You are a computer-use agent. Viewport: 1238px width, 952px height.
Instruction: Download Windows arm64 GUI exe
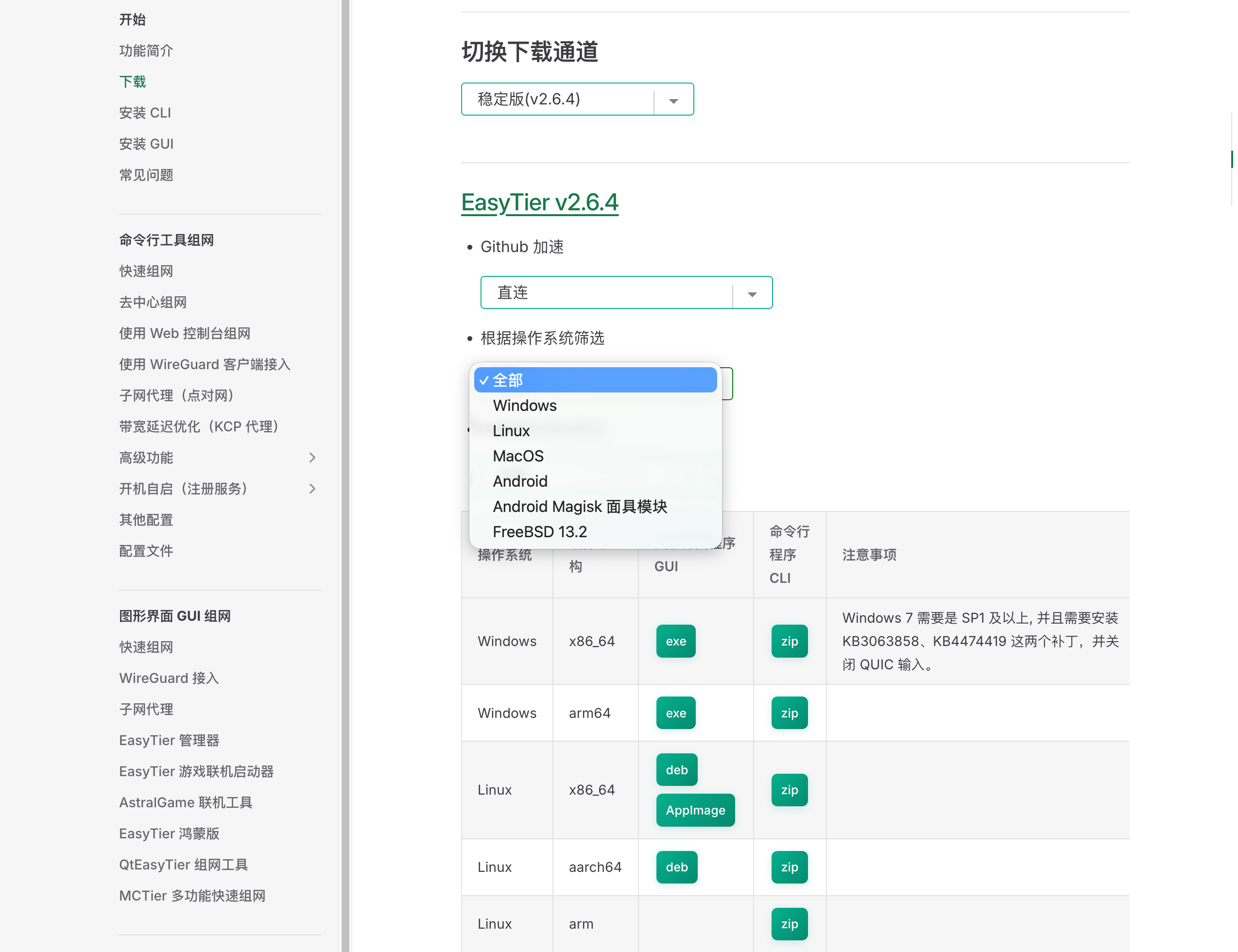click(676, 713)
